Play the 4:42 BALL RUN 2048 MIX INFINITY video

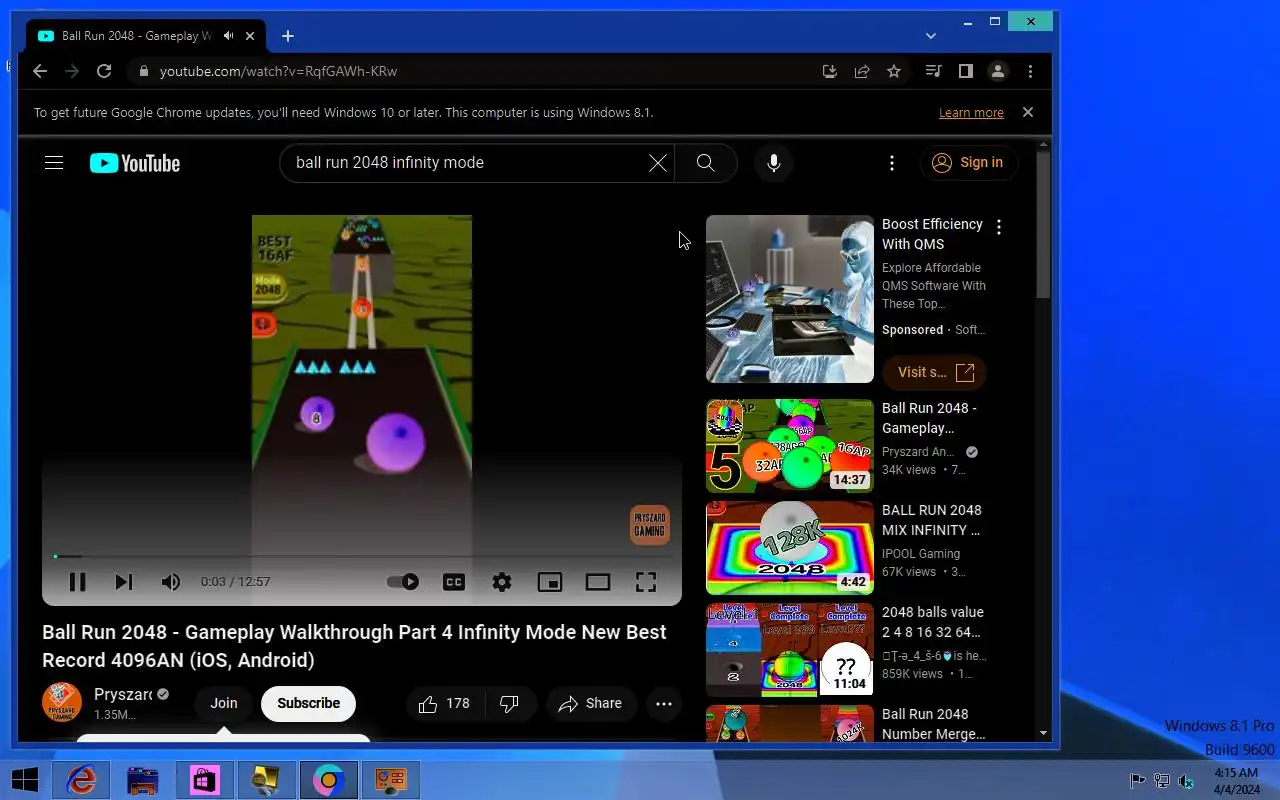point(790,548)
